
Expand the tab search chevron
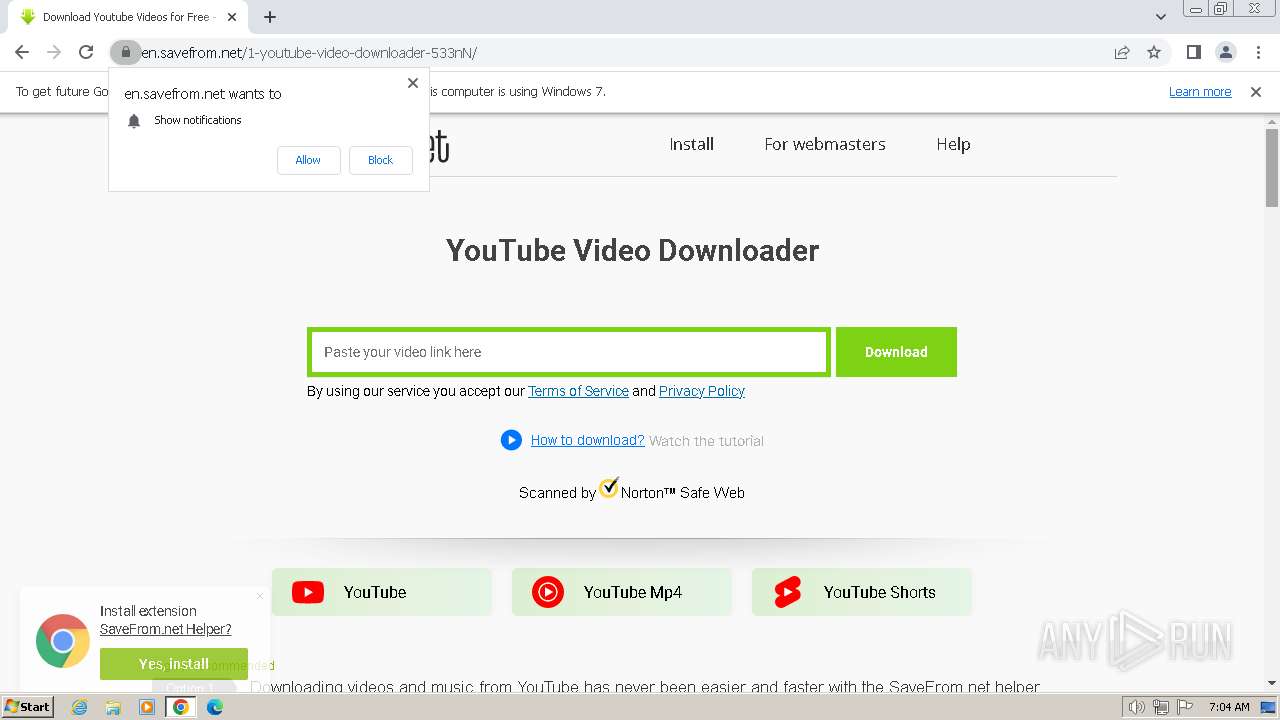1160,16
